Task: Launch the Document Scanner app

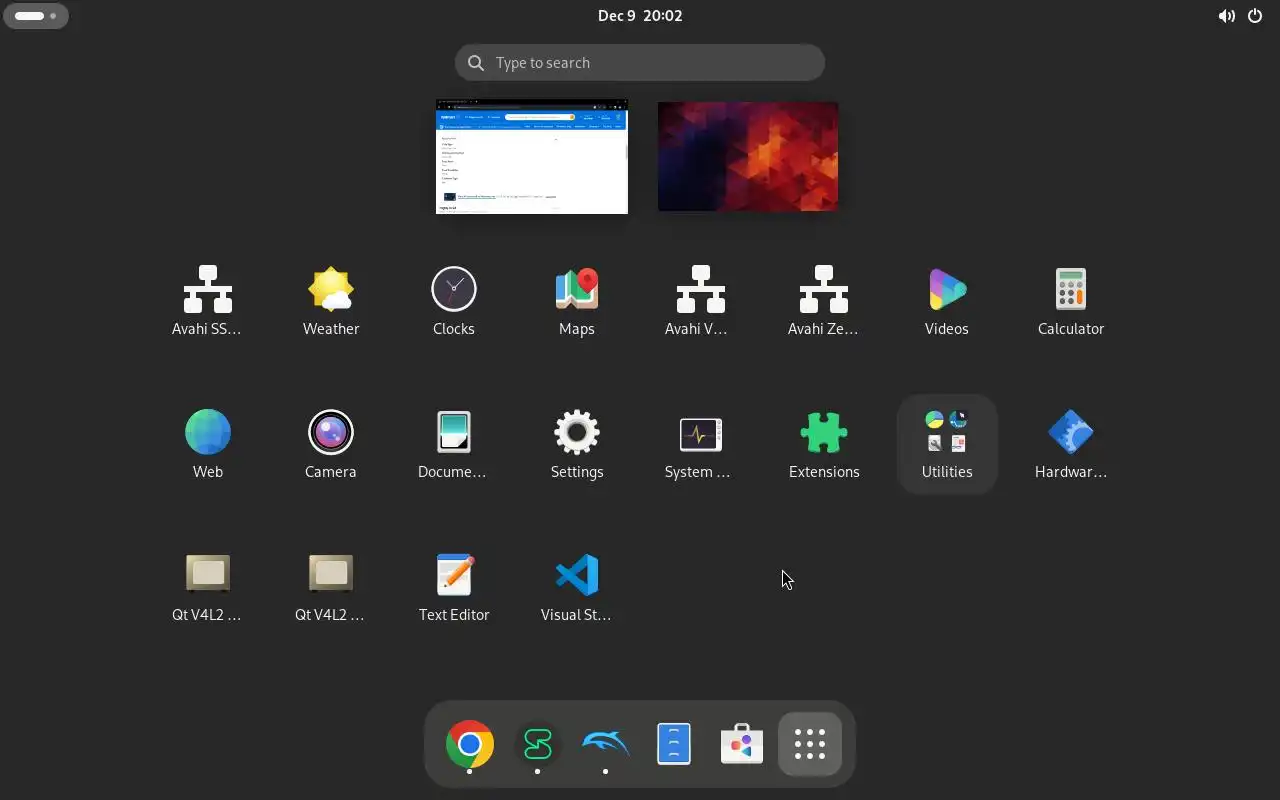Action: coord(454,443)
